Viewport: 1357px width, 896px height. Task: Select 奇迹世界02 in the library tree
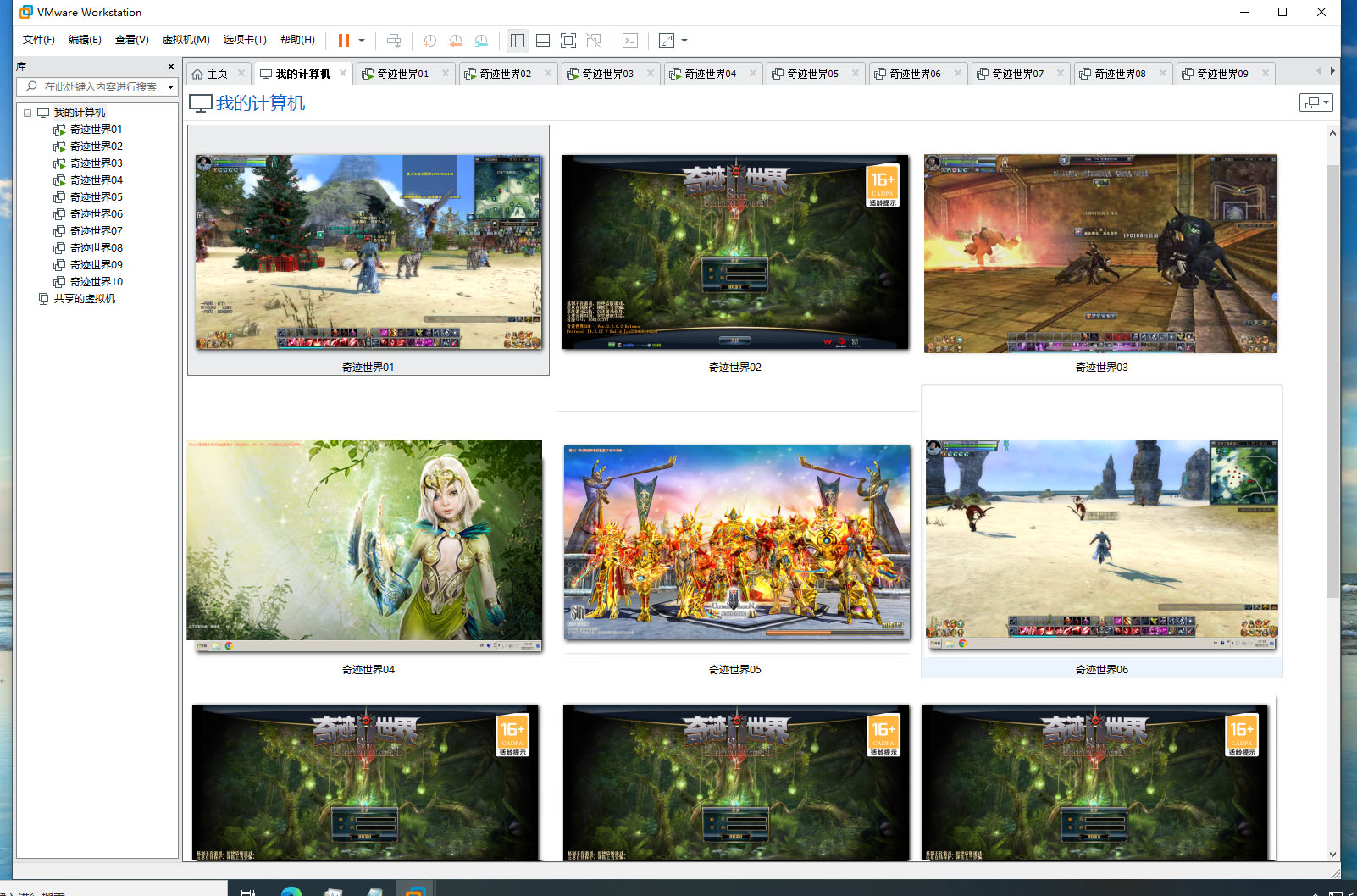pyautogui.click(x=96, y=146)
